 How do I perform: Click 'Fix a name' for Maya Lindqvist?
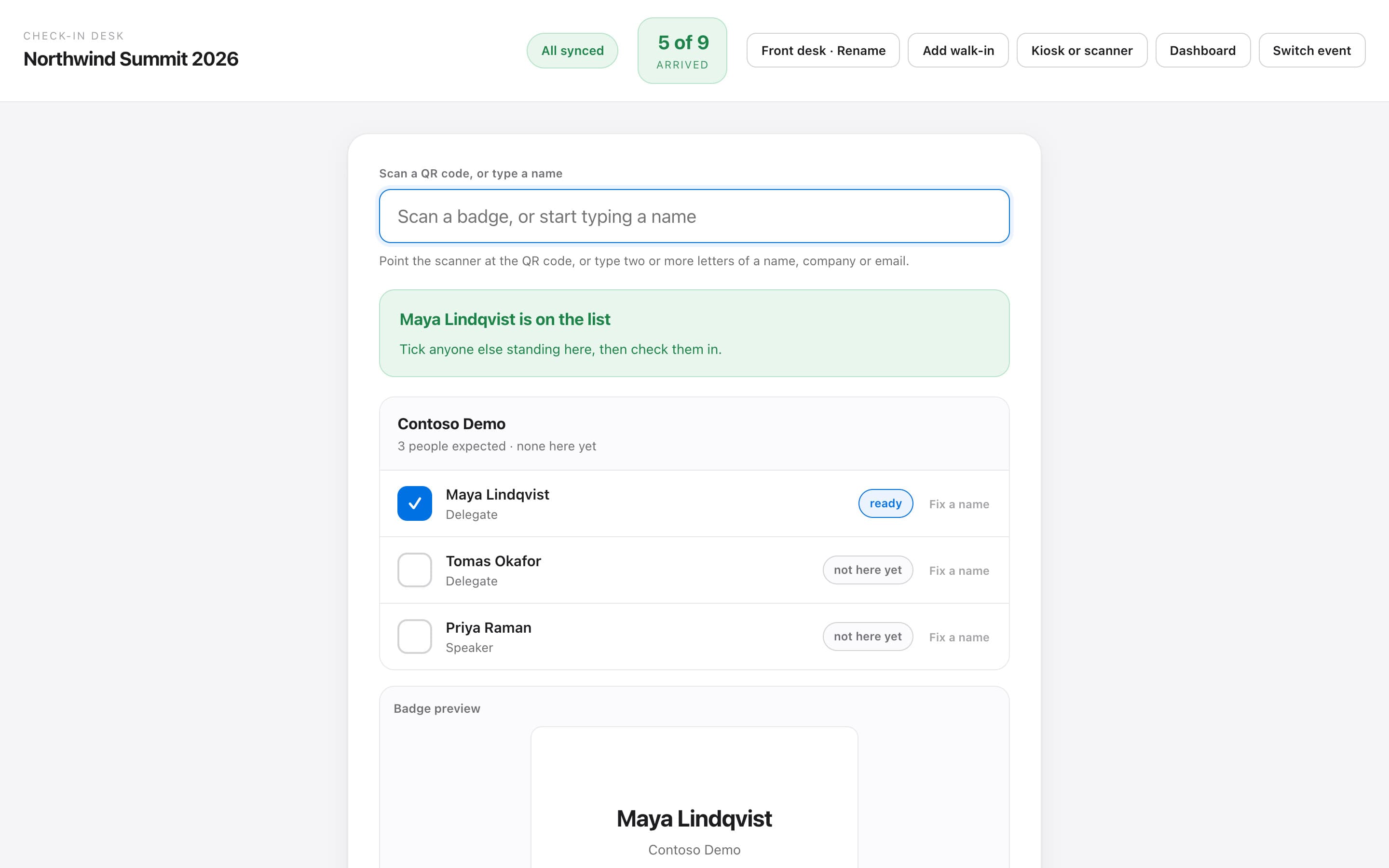pos(959,504)
